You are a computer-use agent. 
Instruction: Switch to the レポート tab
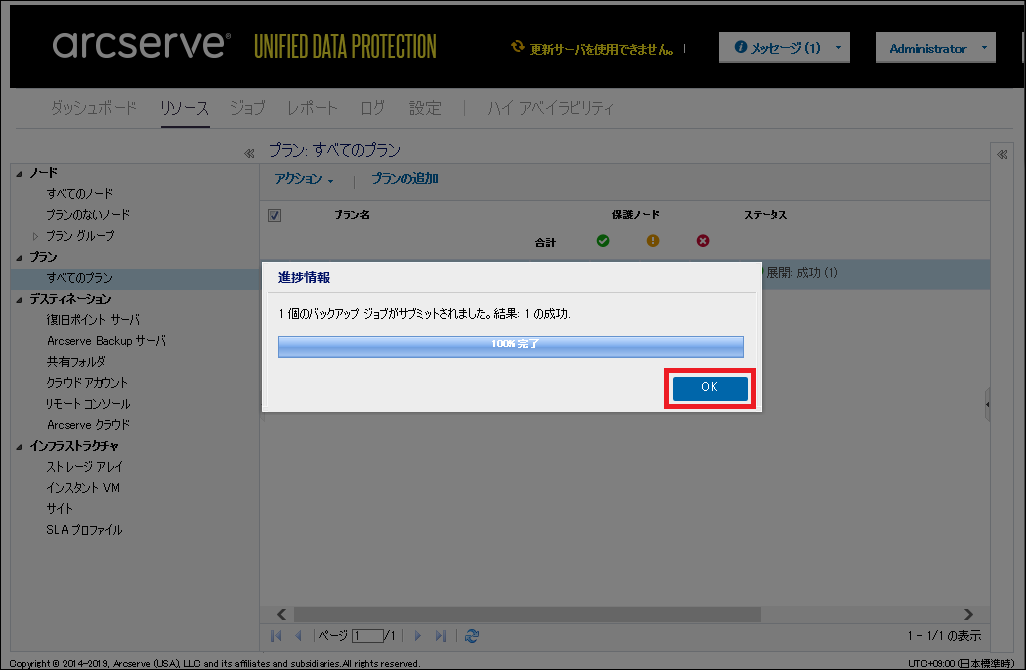pos(312,107)
